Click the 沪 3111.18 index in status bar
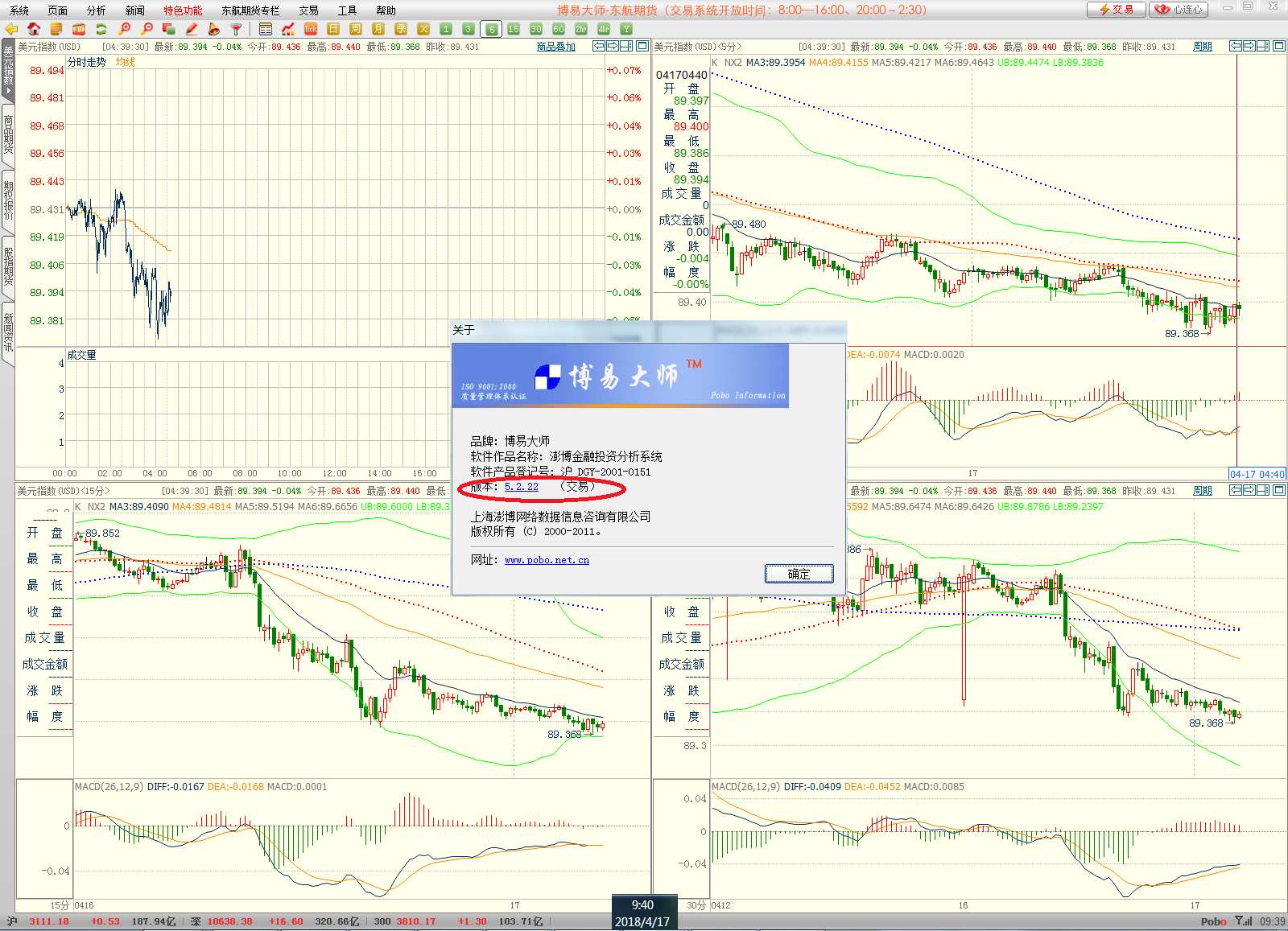This screenshot has width=1288, height=931. [38, 921]
